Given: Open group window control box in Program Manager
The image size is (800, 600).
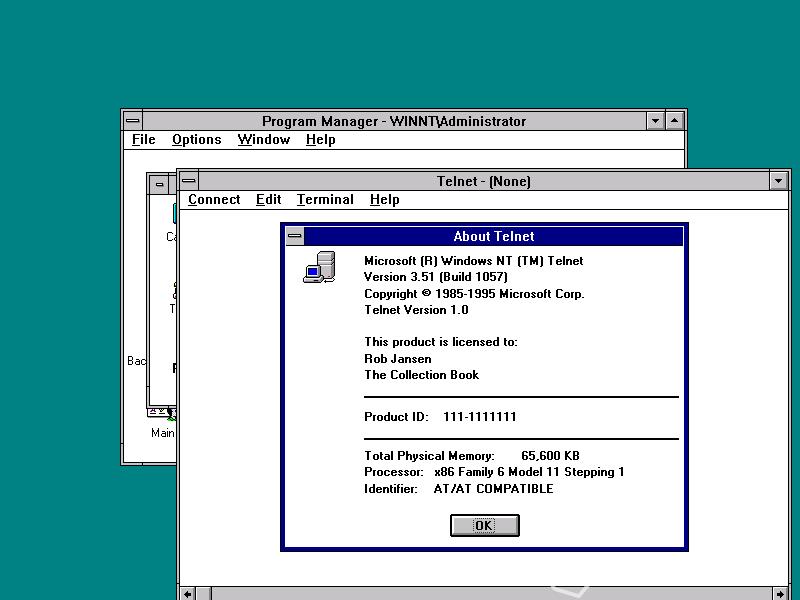Looking at the screenshot, I should tap(159, 185).
